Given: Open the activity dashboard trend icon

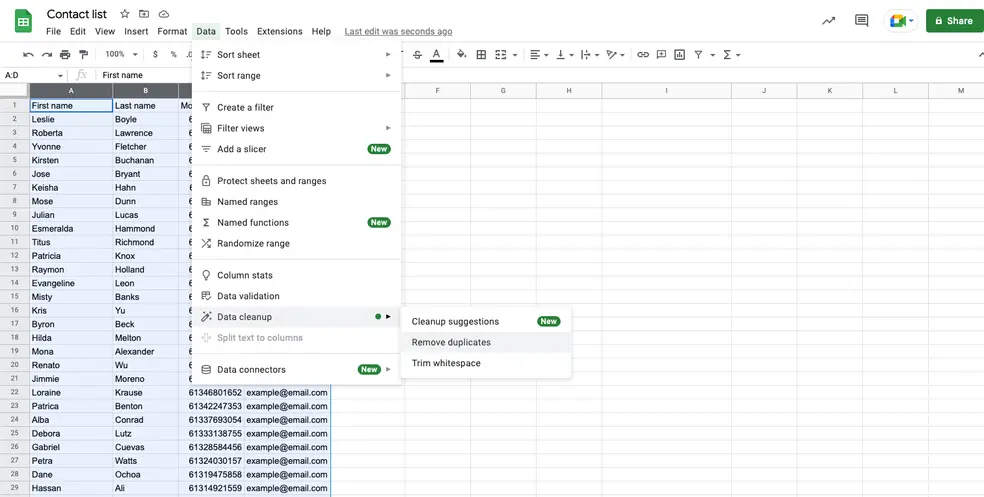Looking at the screenshot, I should point(829,21).
